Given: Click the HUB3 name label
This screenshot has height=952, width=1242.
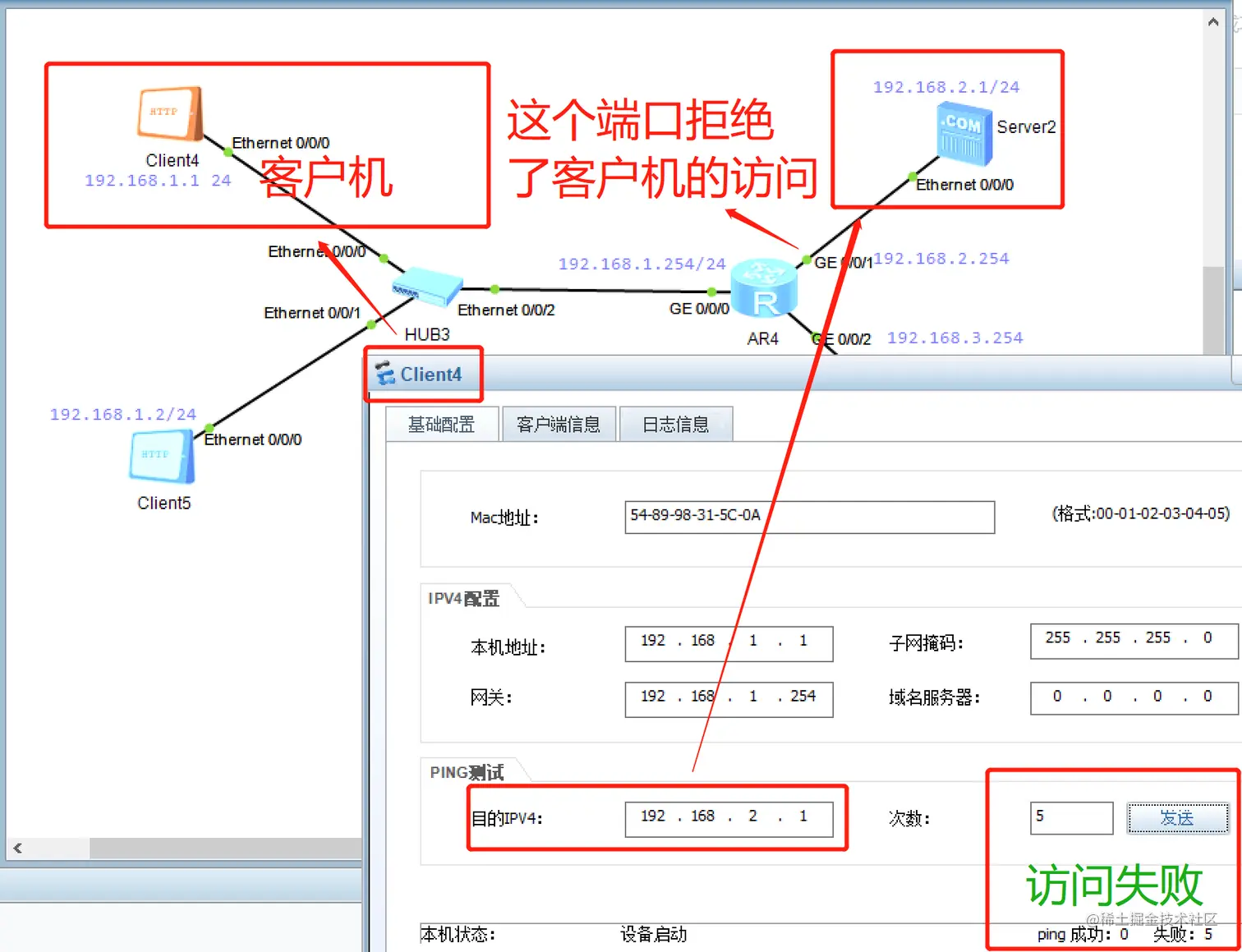Looking at the screenshot, I should (427, 334).
